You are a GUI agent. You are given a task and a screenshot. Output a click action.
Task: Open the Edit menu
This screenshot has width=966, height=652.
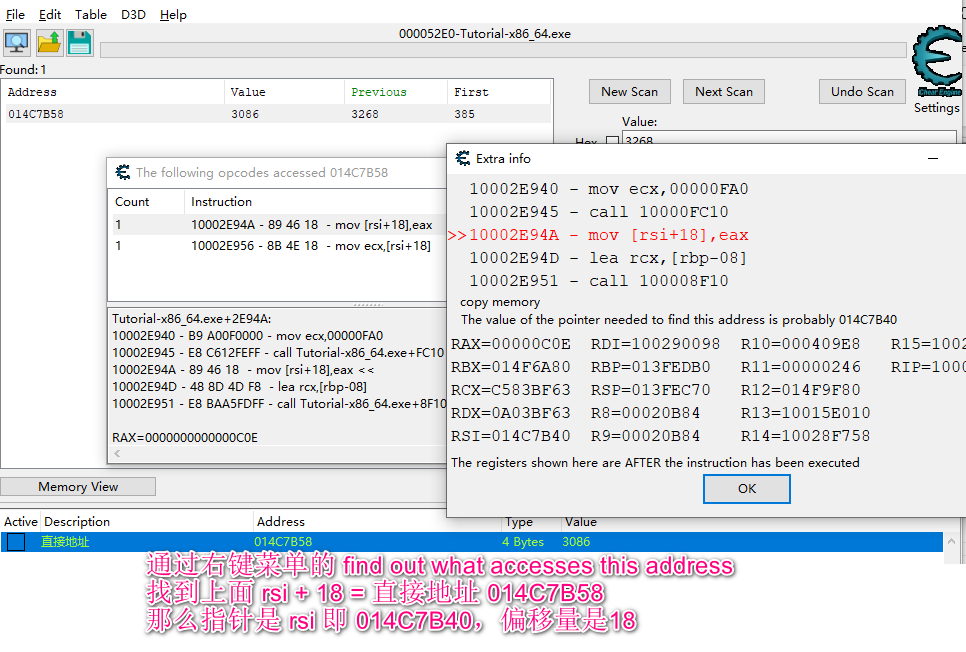(49, 14)
